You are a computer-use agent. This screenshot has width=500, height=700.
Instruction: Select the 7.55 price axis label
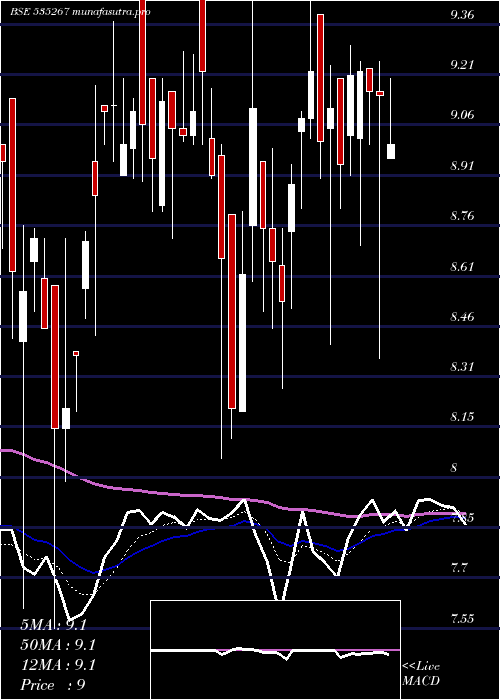(462, 619)
